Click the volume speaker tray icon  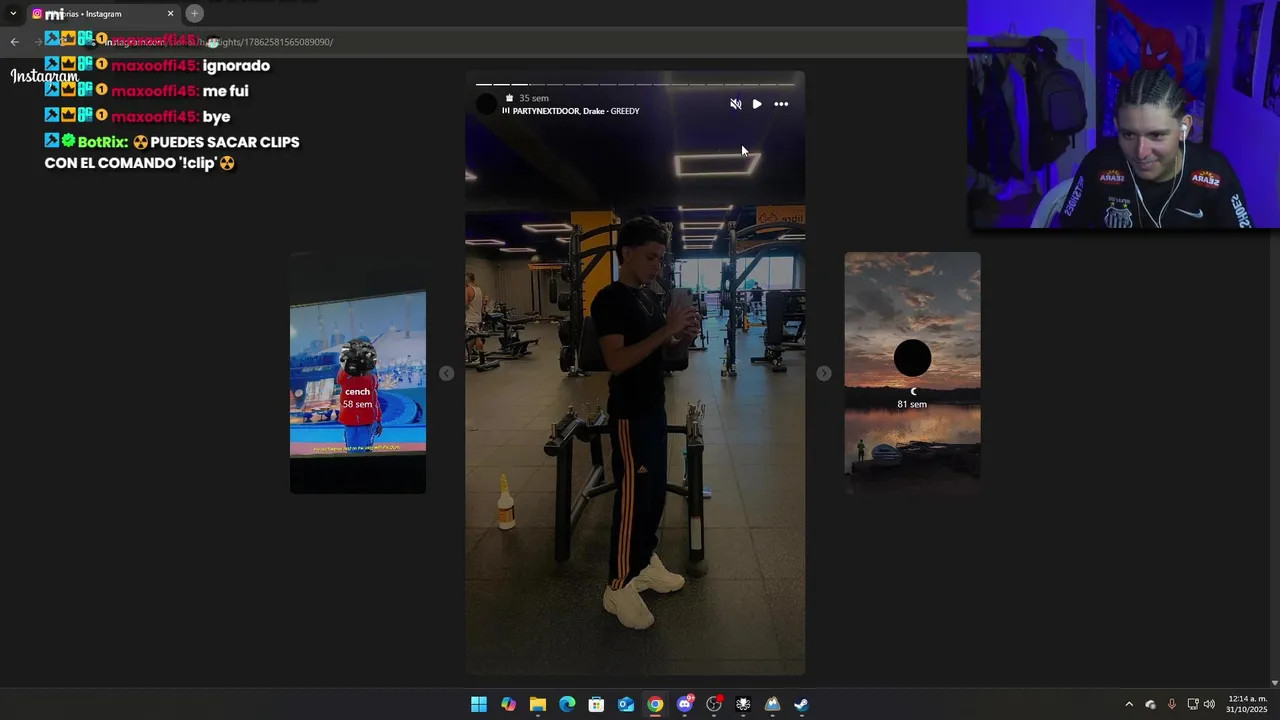[1209, 704]
